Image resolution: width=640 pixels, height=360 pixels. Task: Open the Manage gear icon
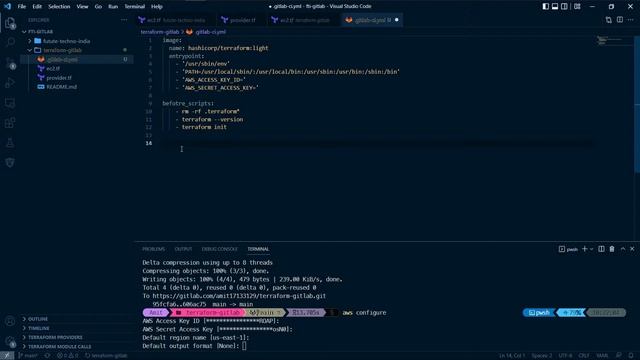click(x=10, y=341)
